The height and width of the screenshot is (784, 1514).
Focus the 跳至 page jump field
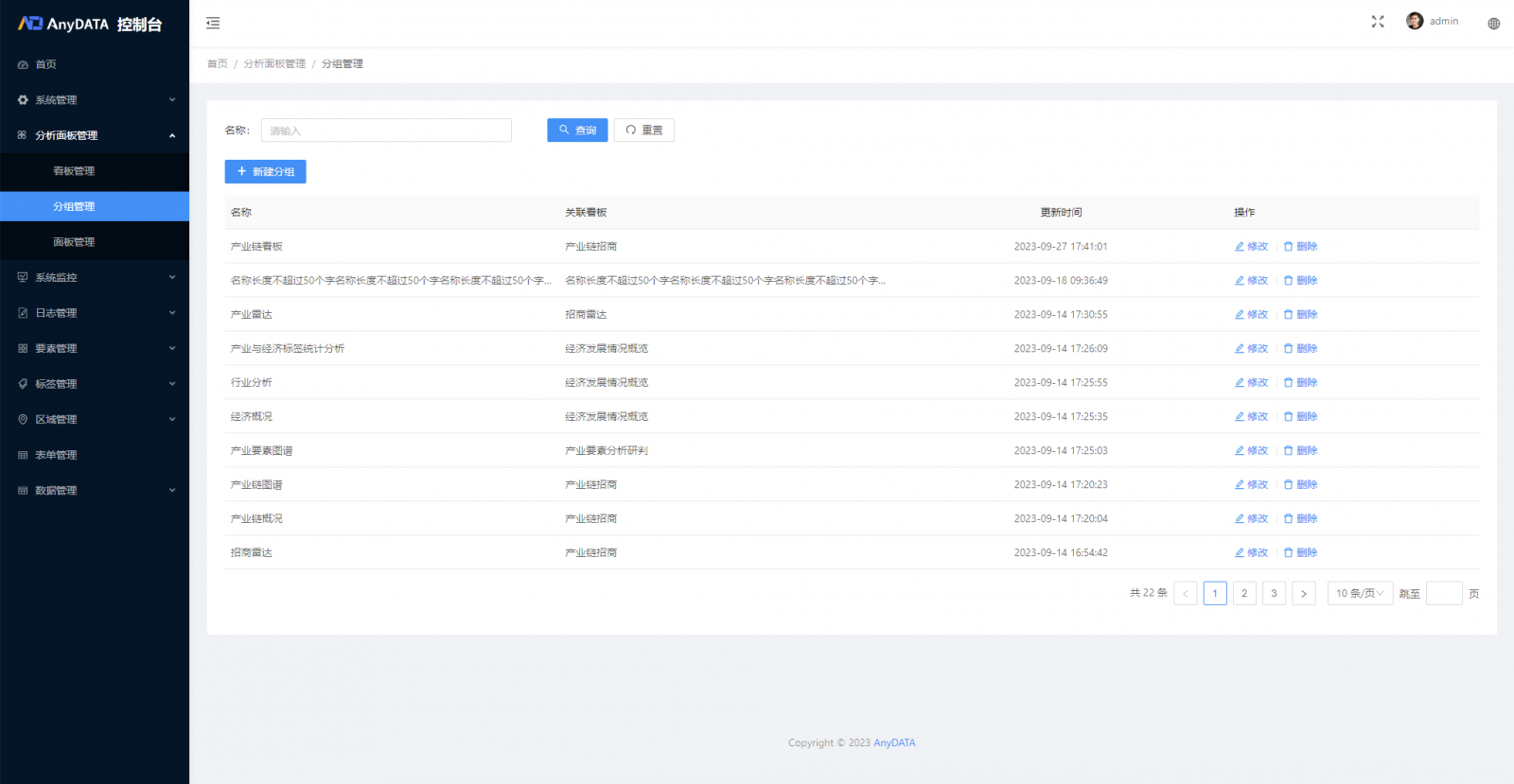[1444, 593]
